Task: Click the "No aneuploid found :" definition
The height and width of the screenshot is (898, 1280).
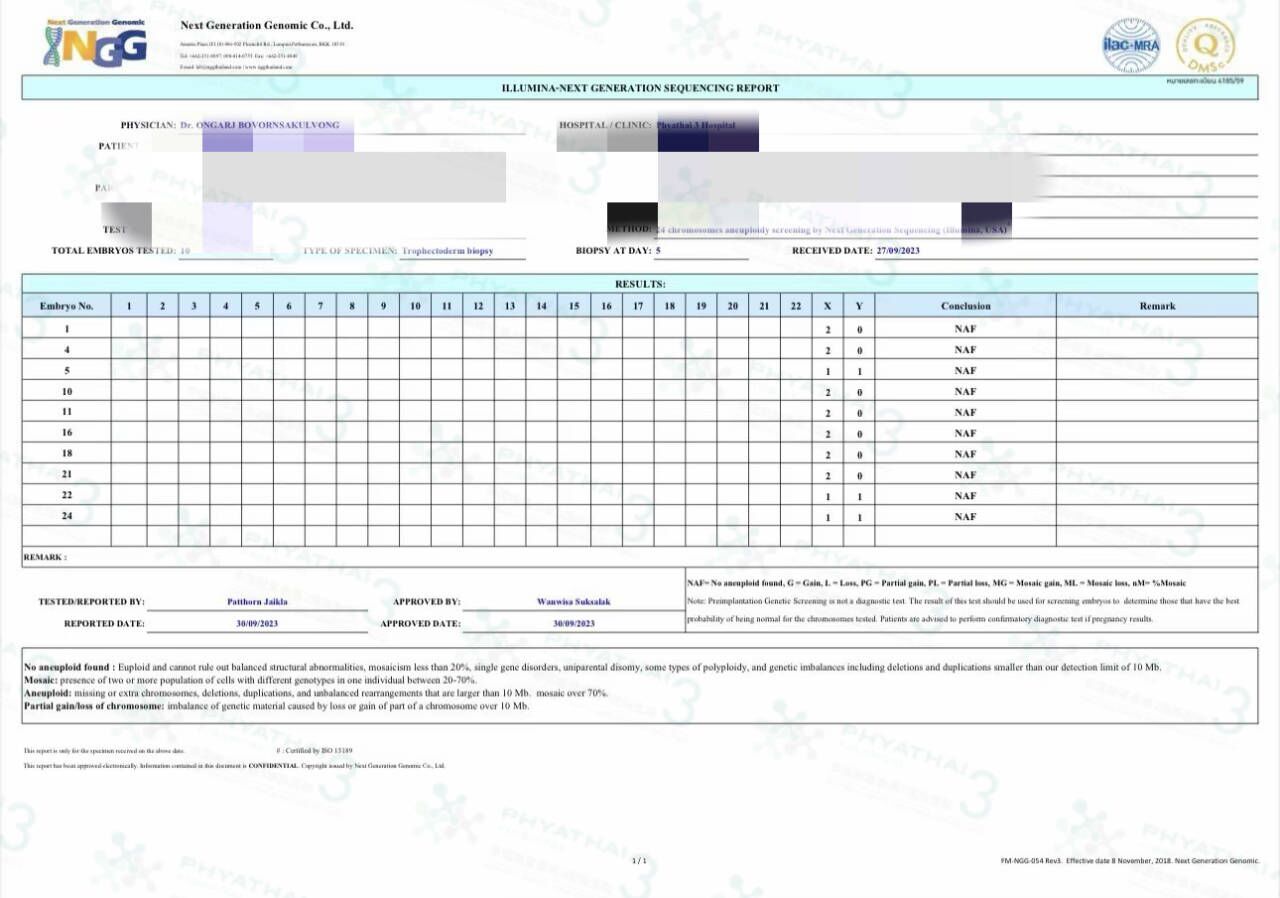Action: click(592, 667)
